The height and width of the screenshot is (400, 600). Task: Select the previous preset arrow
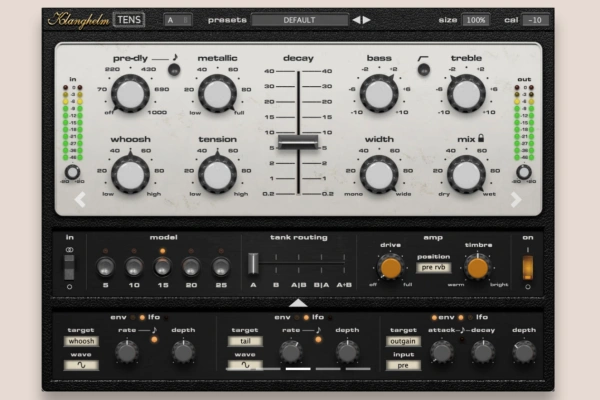click(356, 20)
